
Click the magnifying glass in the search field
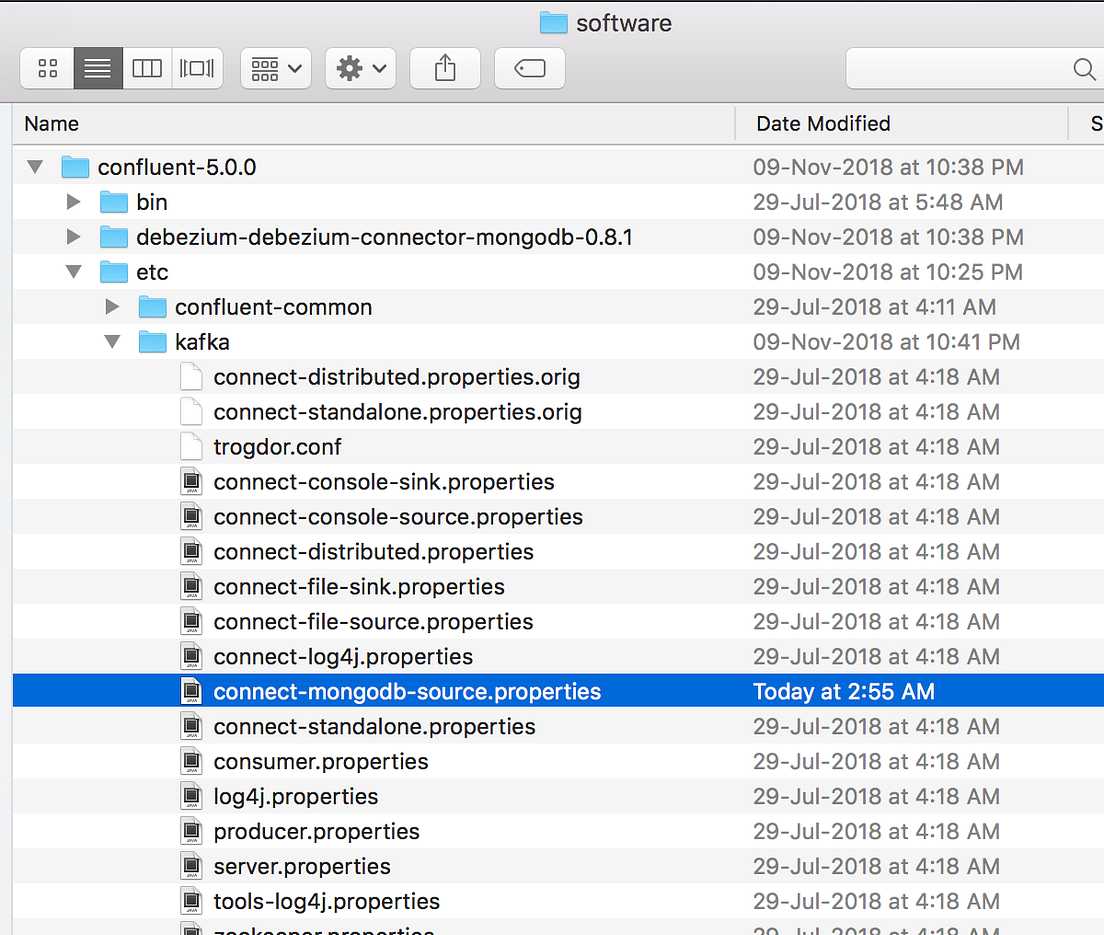1084,69
